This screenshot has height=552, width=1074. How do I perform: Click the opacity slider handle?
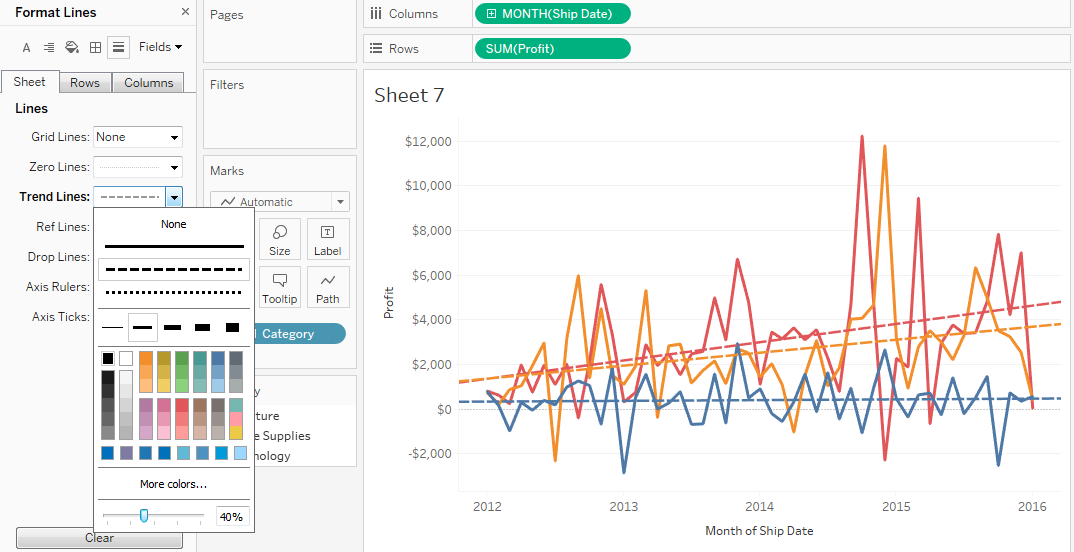click(144, 516)
